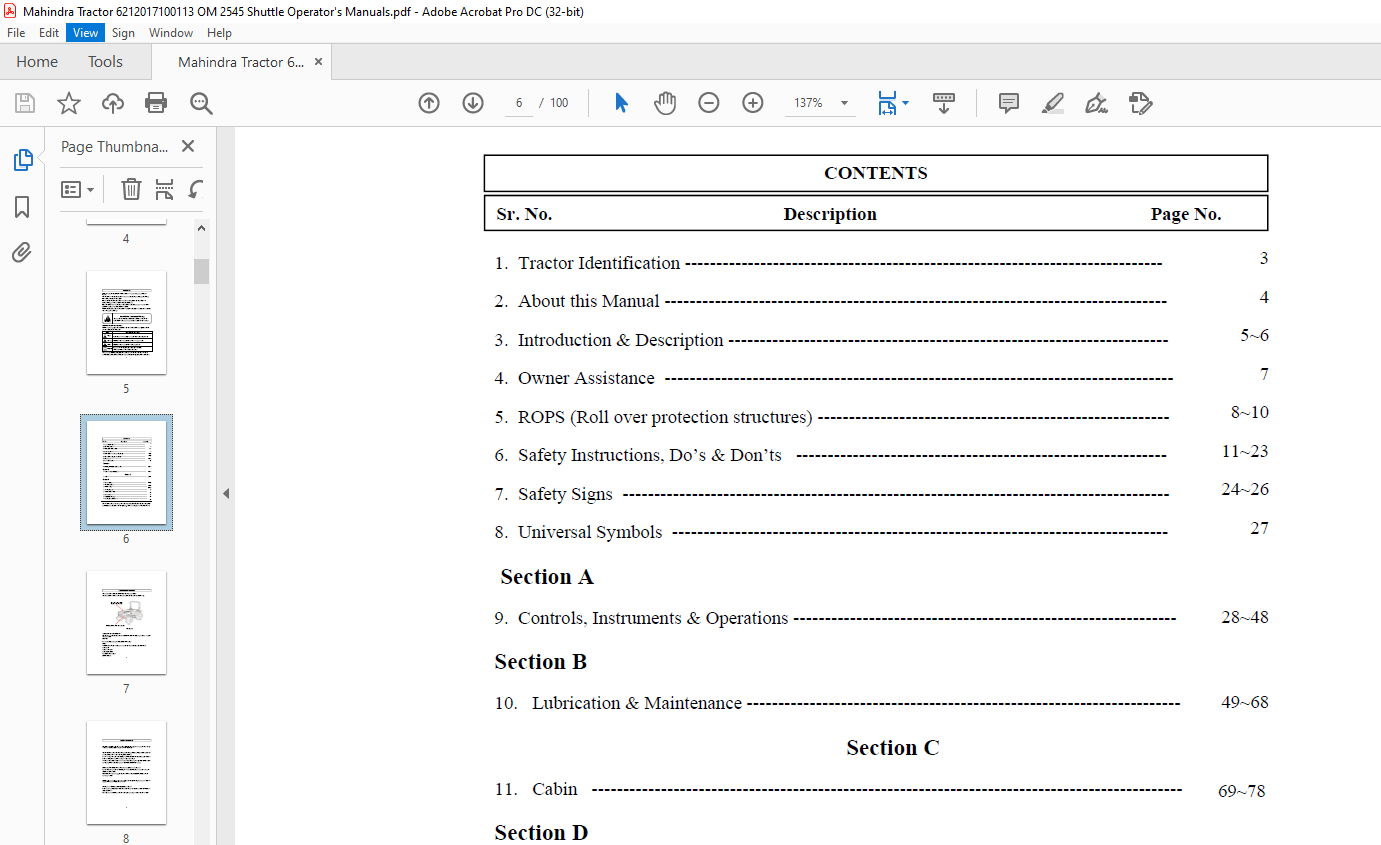Select page 8 thumbnail
This screenshot has height=845, width=1381.
click(x=126, y=772)
